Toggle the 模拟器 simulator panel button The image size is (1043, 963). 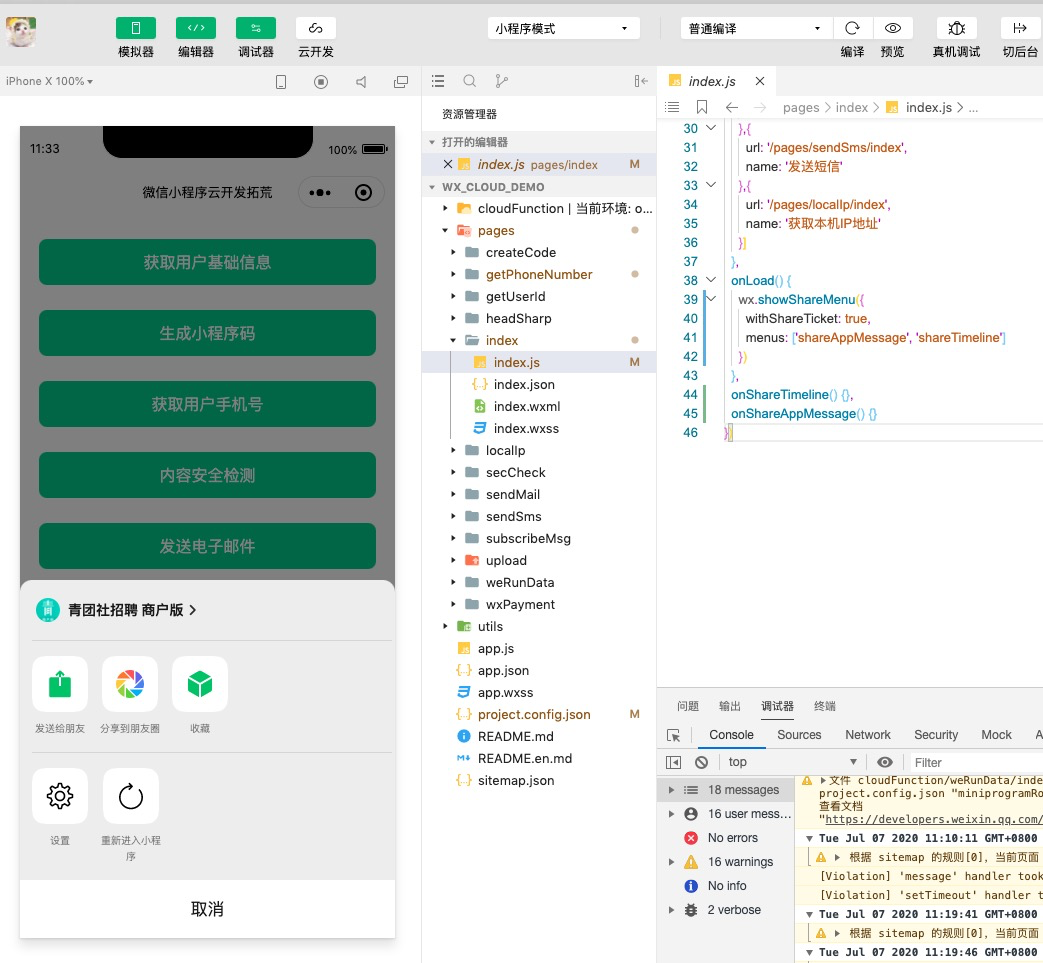coord(136,29)
